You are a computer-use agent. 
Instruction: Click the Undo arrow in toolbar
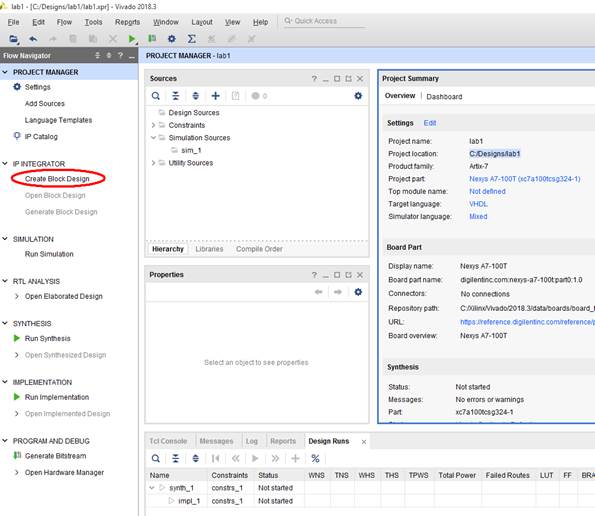click(33, 39)
